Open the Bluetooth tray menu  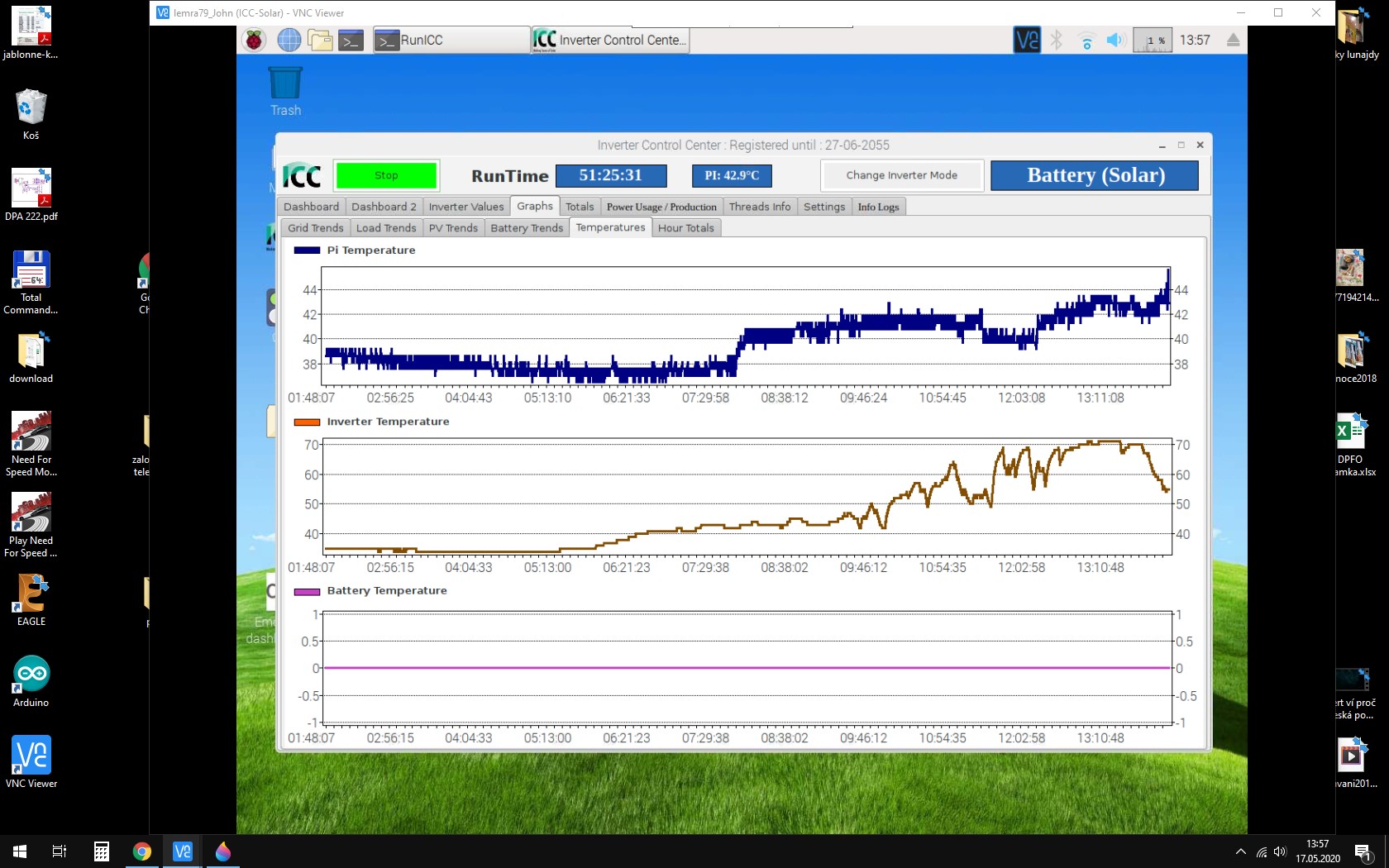(1057, 40)
